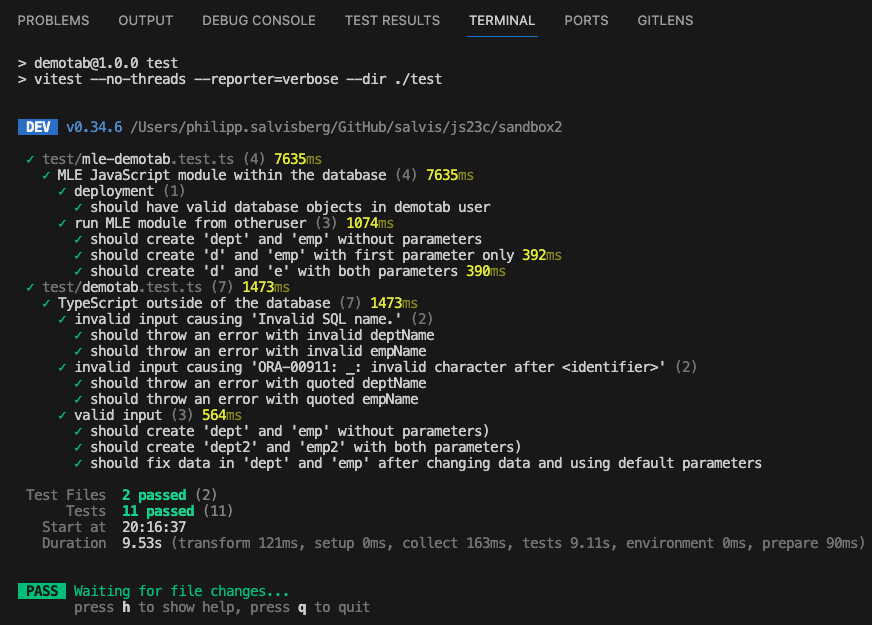Click checkmark beside 'MLE JavaScript module within the database'
The height and width of the screenshot is (625, 872).
point(46,175)
